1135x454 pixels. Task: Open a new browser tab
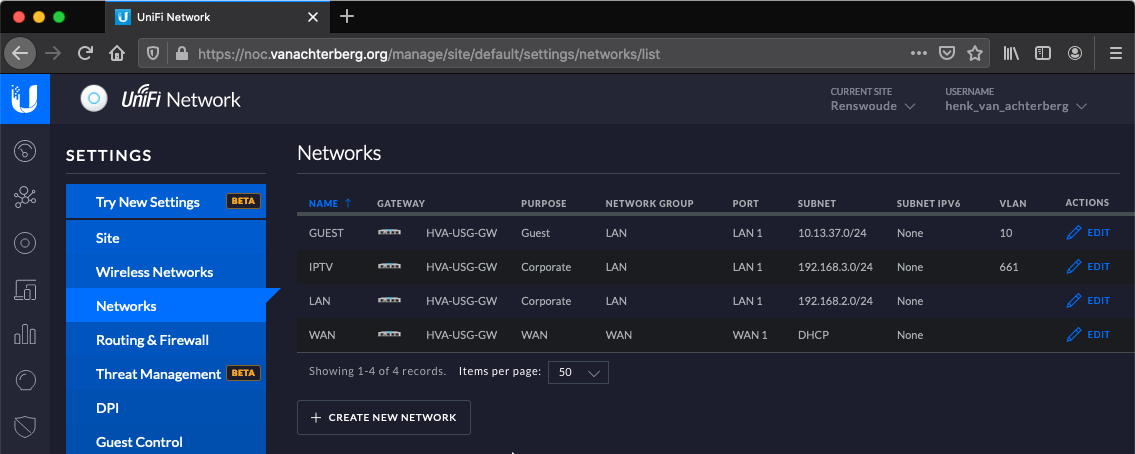click(347, 16)
